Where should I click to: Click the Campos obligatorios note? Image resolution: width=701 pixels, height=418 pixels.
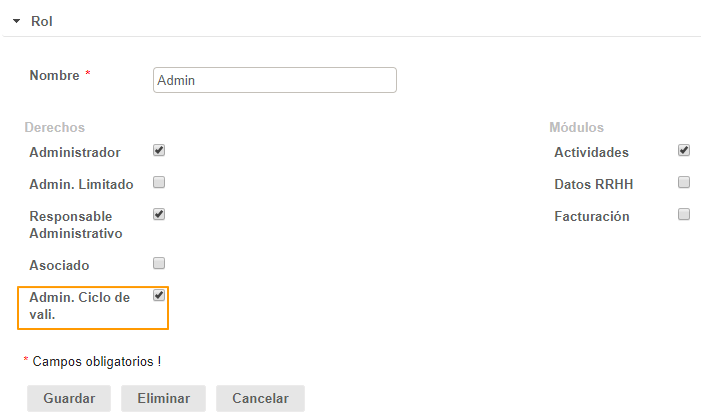tap(96, 360)
